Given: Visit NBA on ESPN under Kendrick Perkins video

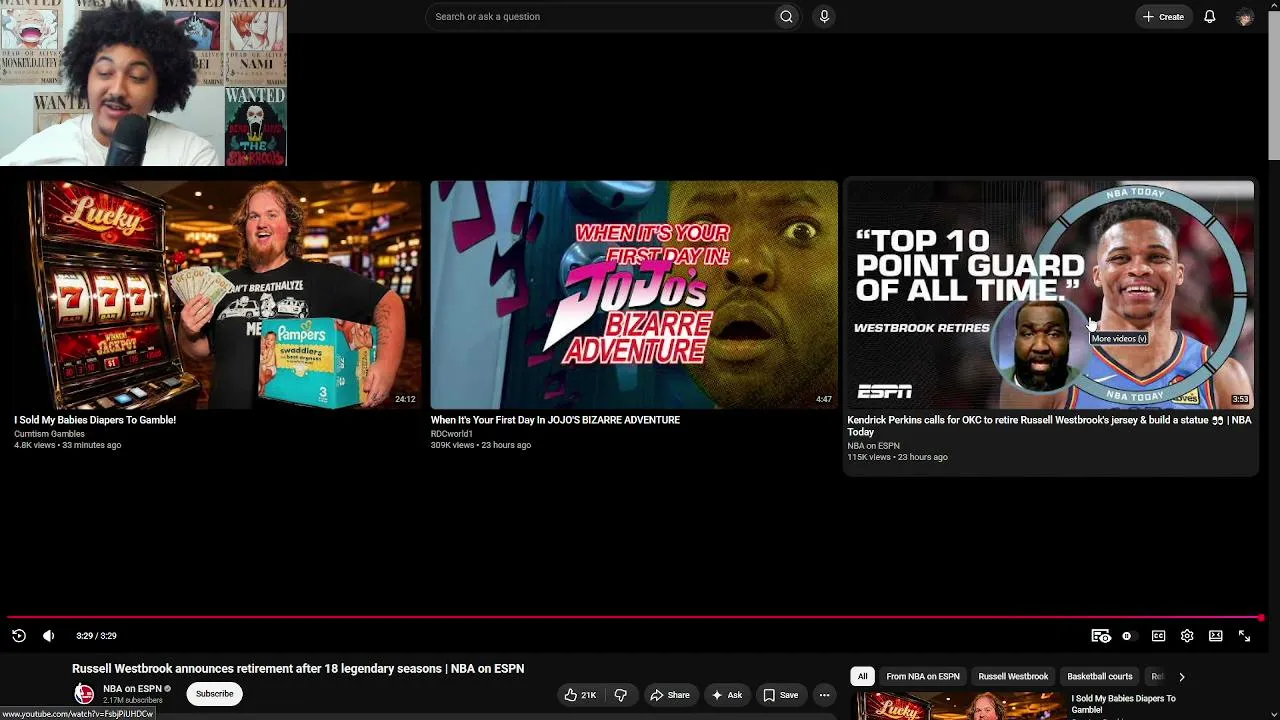Looking at the screenshot, I should (x=873, y=446).
